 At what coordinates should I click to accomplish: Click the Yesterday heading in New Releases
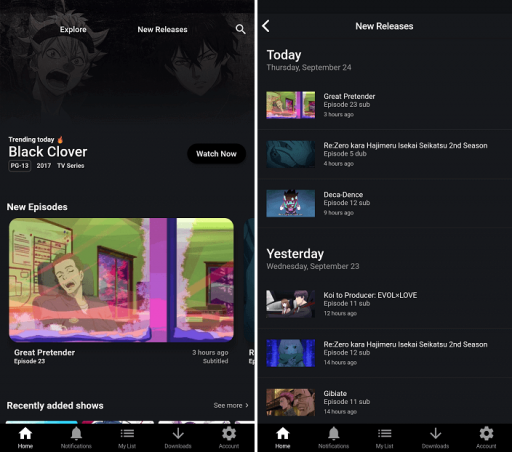tap(295, 254)
